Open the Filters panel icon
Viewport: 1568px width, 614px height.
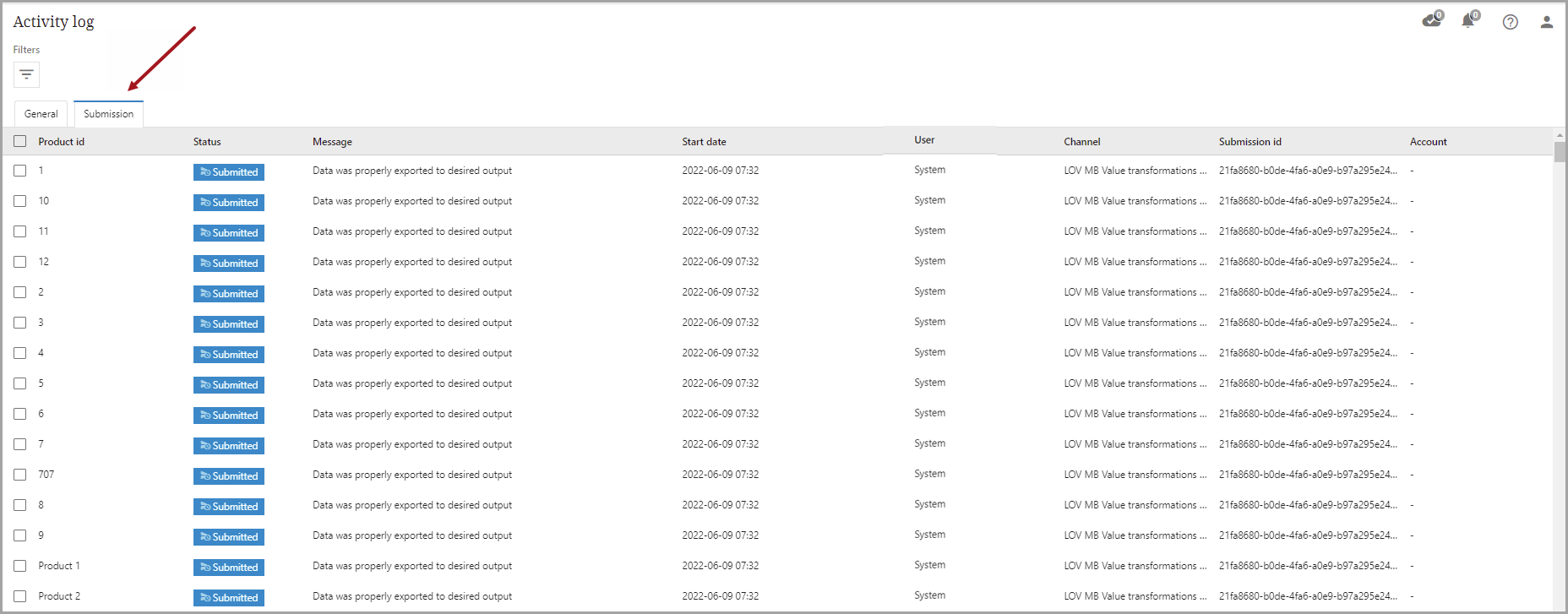pos(26,75)
